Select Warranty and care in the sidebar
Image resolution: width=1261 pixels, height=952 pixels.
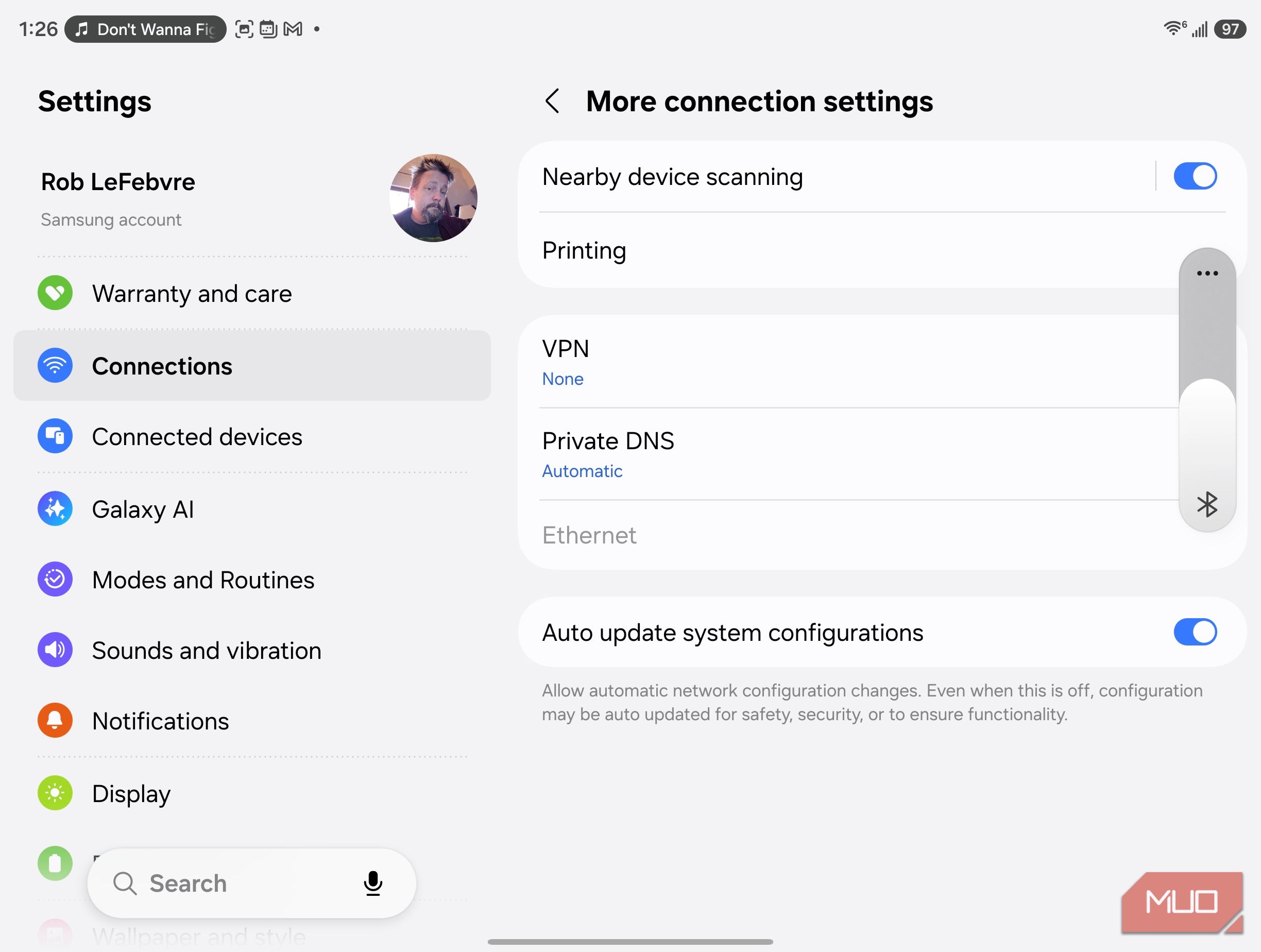pos(252,293)
